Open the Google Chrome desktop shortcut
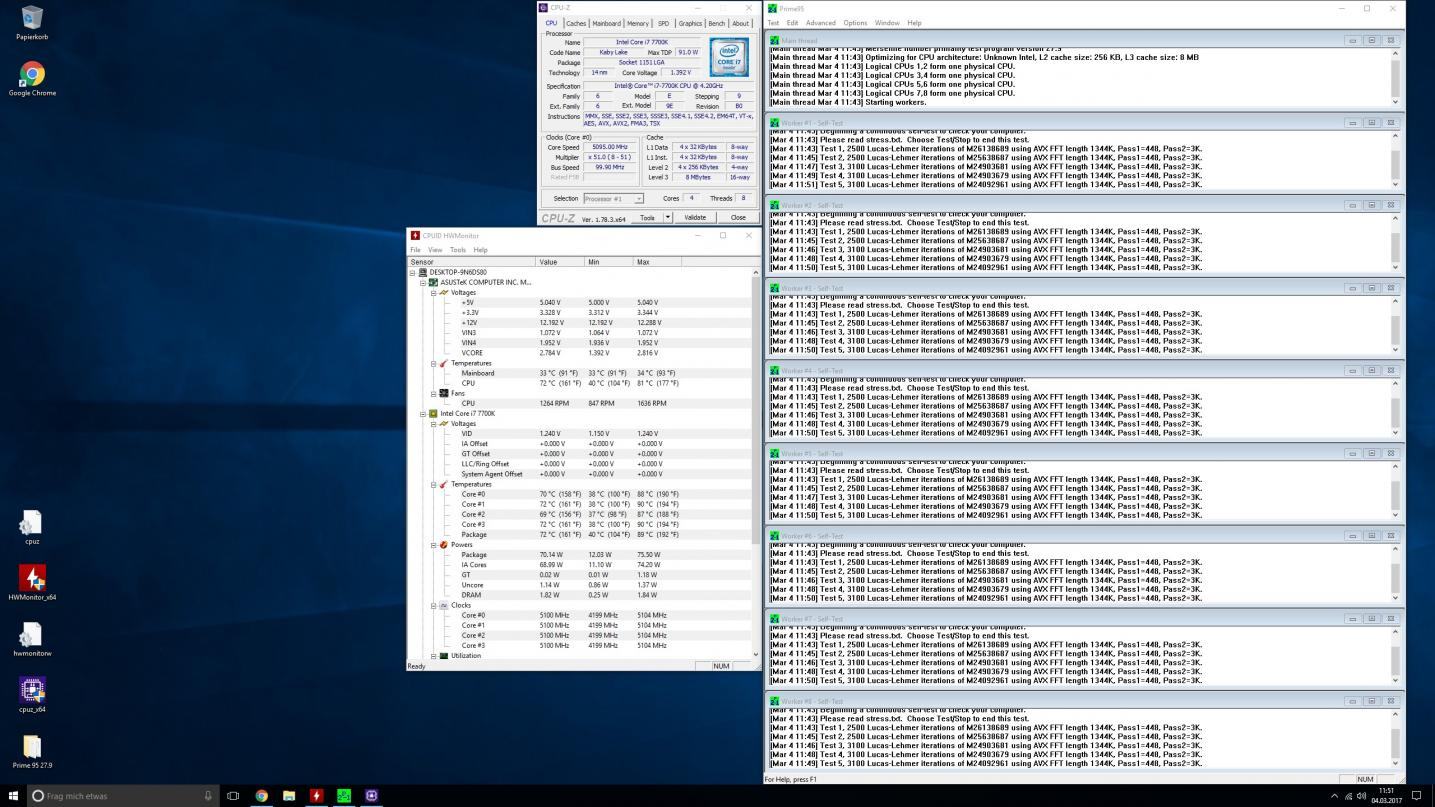The image size is (1435, 807). [x=32, y=79]
